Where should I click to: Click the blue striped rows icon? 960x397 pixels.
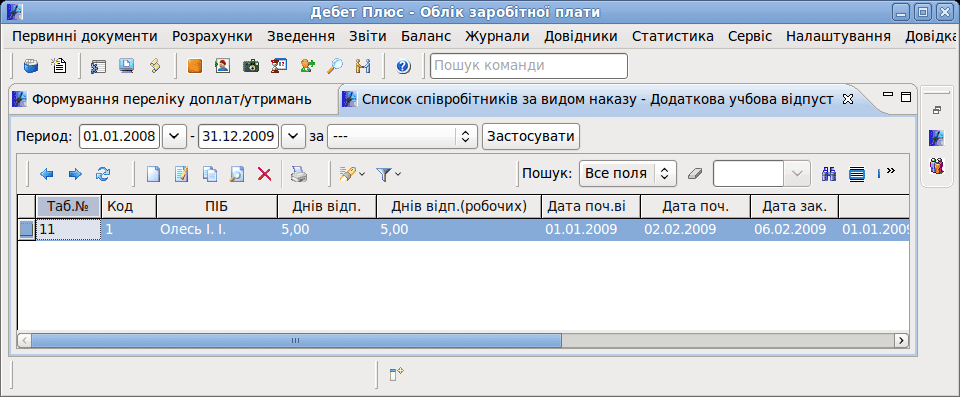tap(857, 174)
